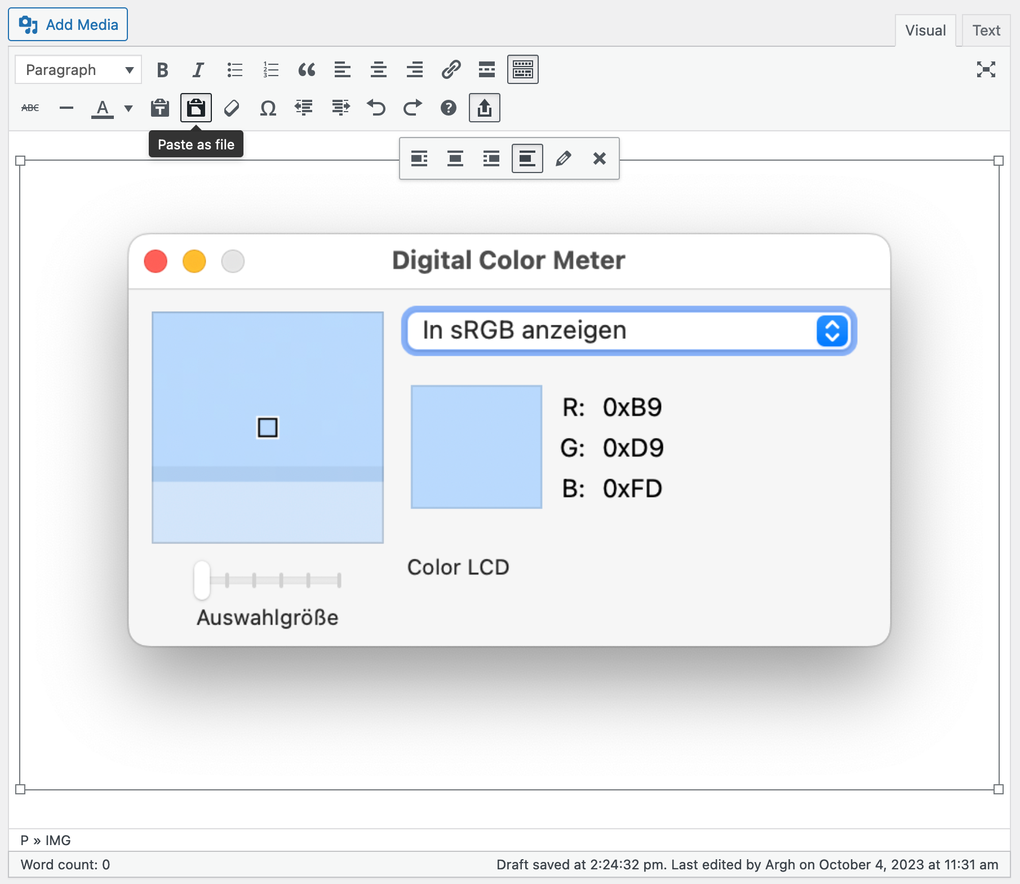
Task: Click the bottom-right image resize handle
Action: 999,789
